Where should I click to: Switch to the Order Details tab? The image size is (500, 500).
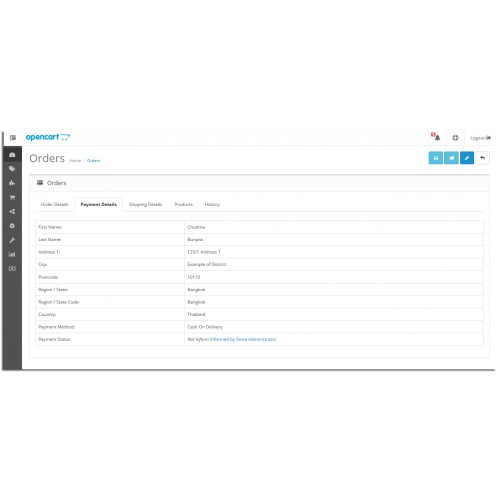click(x=54, y=204)
